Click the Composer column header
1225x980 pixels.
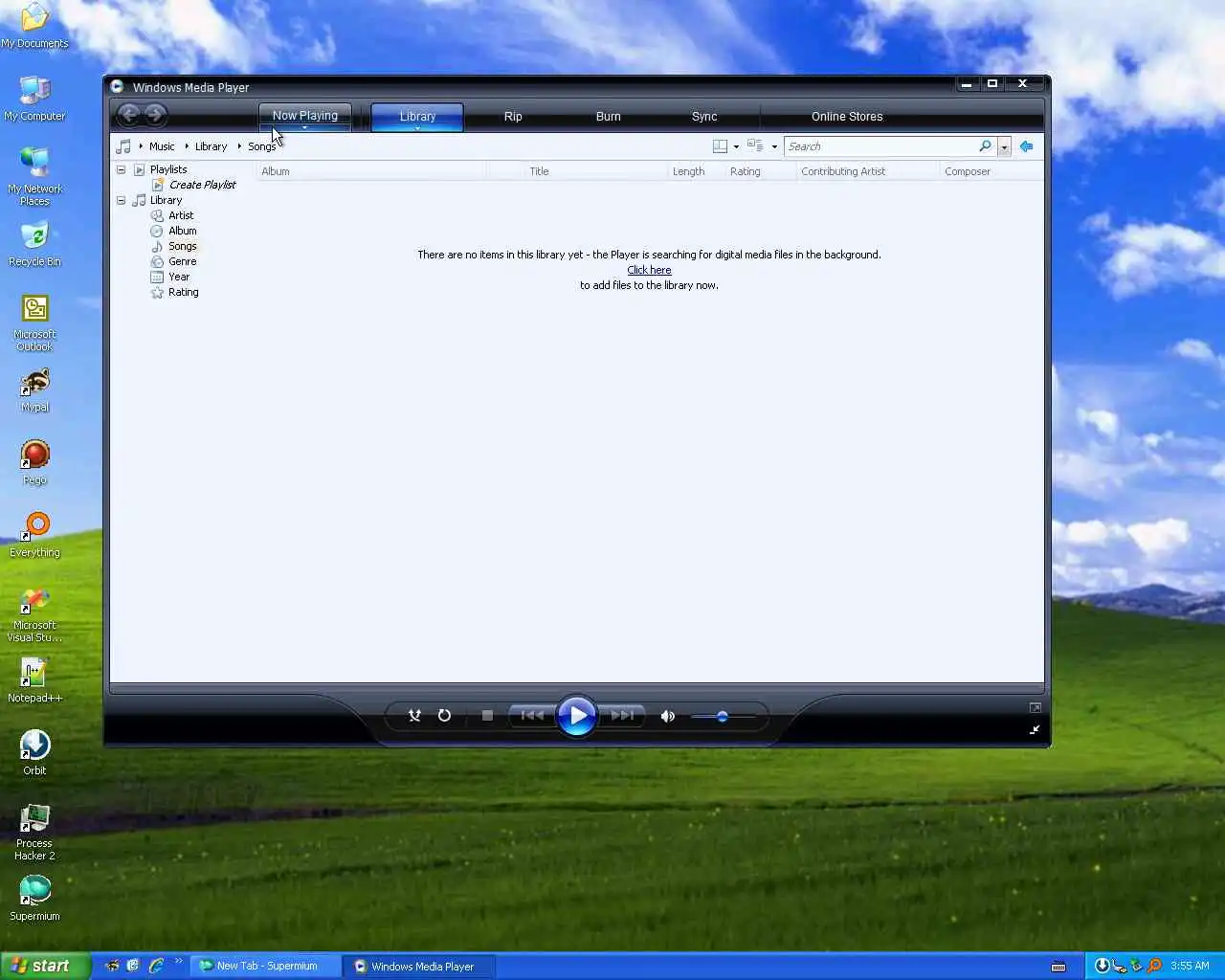pos(991,171)
